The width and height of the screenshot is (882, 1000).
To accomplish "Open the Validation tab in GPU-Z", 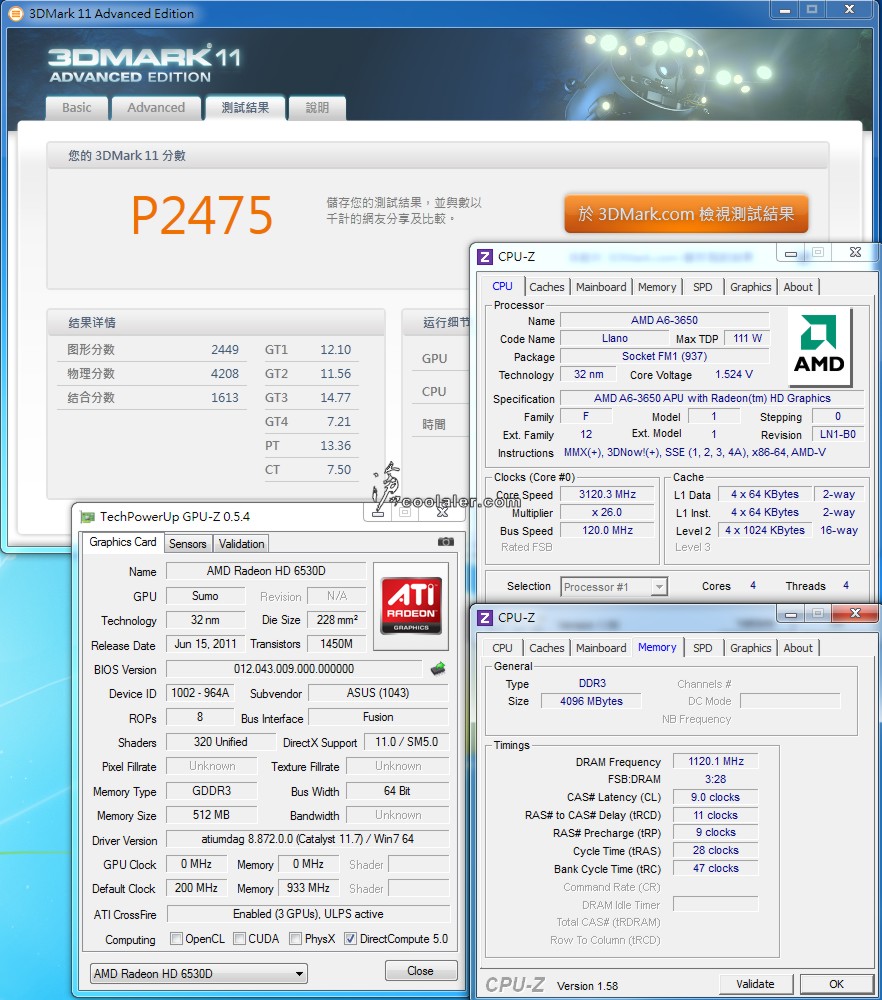I will click(x=241, y=543).
